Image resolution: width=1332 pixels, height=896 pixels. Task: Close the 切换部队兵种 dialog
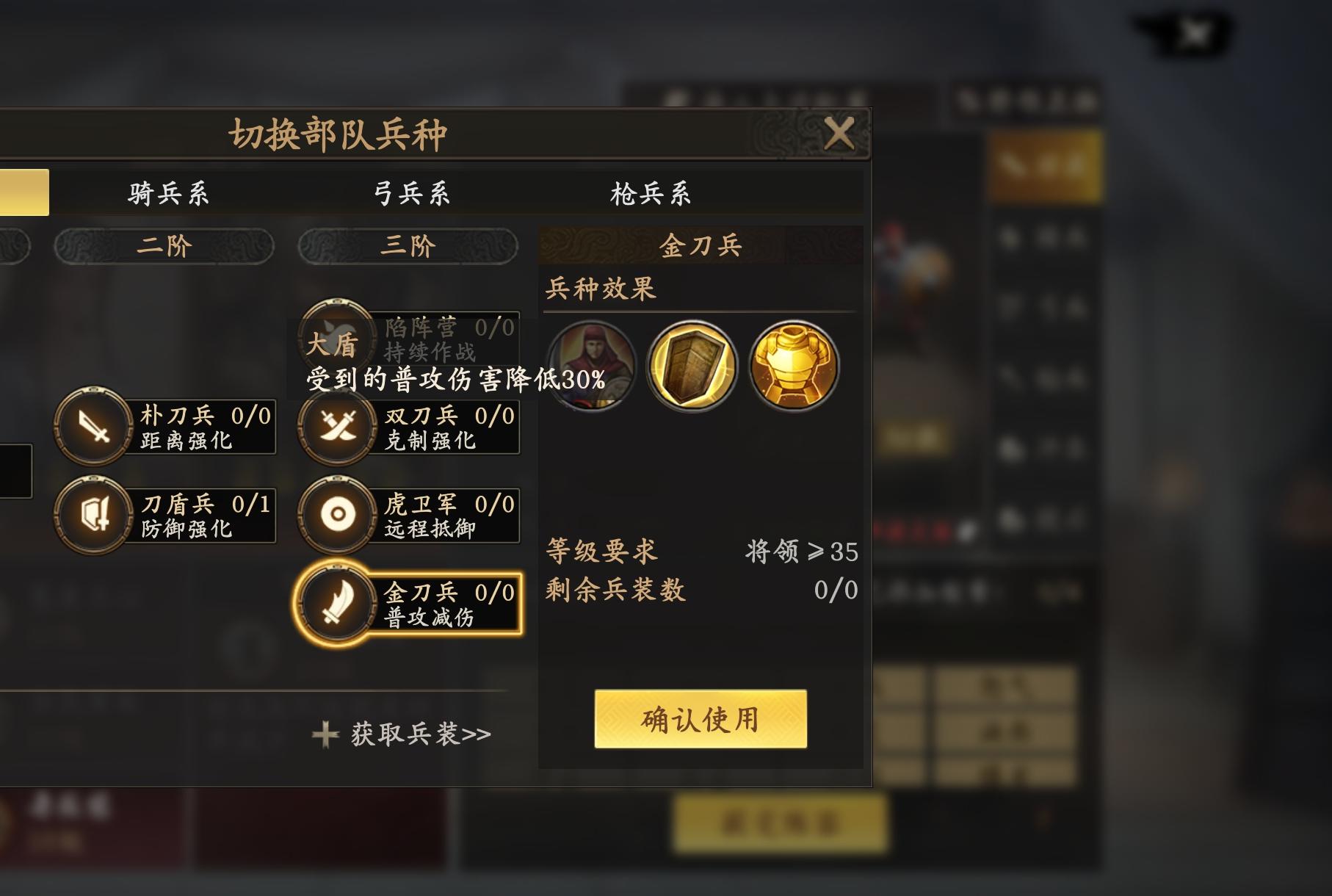[x=839, y=134]
